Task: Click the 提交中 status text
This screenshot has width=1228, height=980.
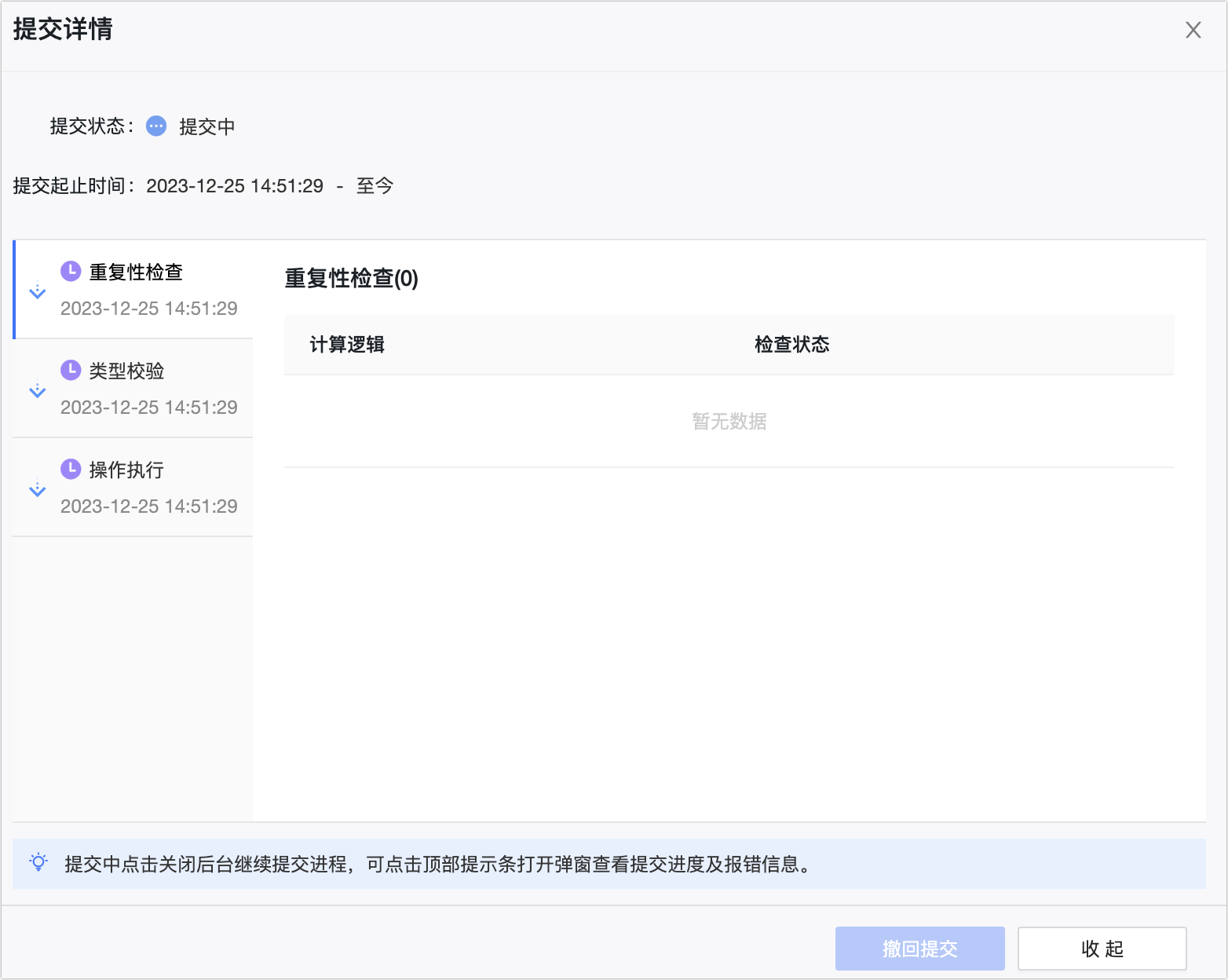Action: click(x=206, y=126)
